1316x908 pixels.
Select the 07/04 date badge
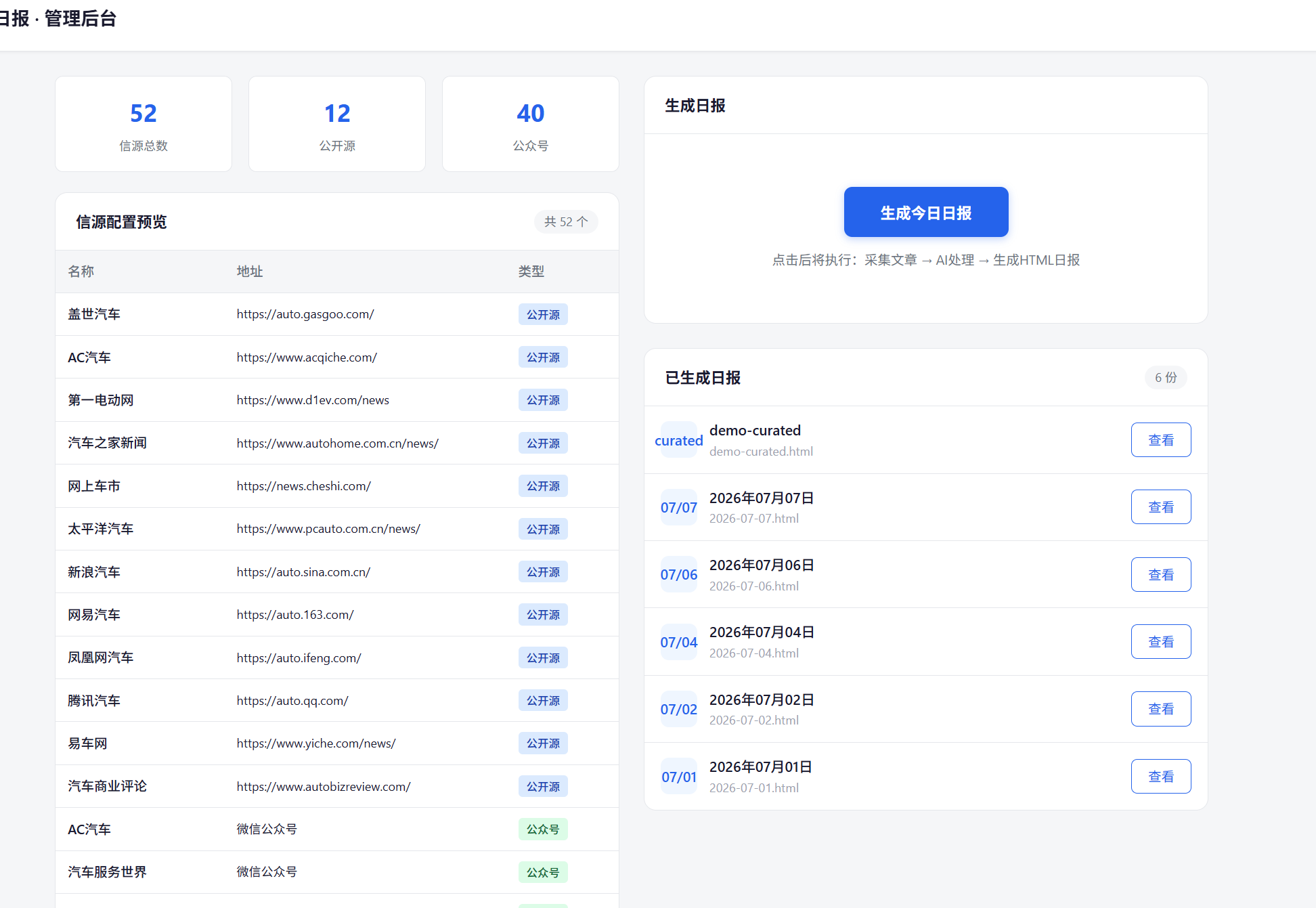[678, 642]
